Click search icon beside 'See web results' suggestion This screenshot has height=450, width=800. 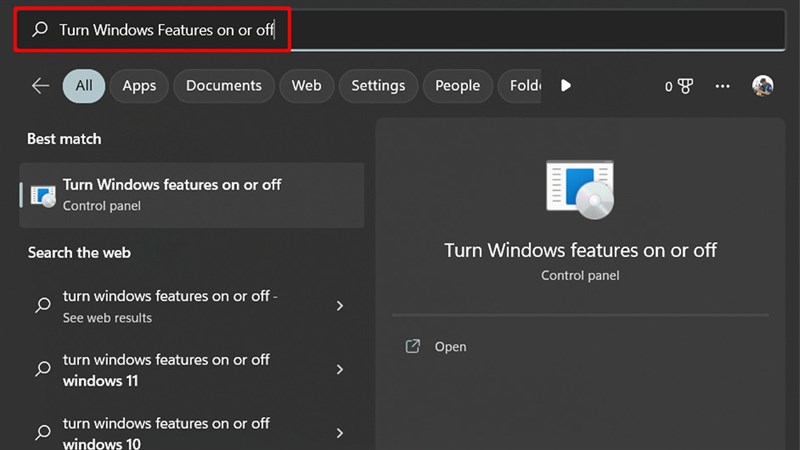tap(43, 305)
